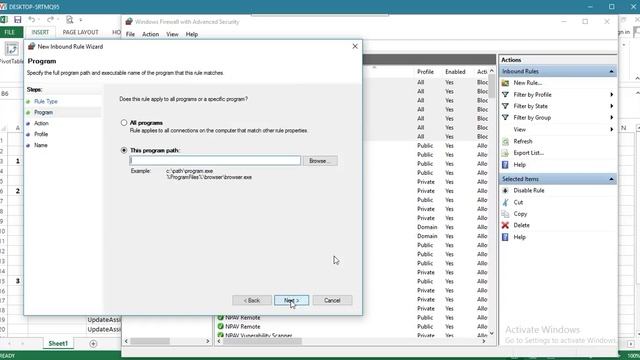Click the PivotTable icon in Excel ribbon
The width and height of the screenshot is (640, 360).
[11, 50]
